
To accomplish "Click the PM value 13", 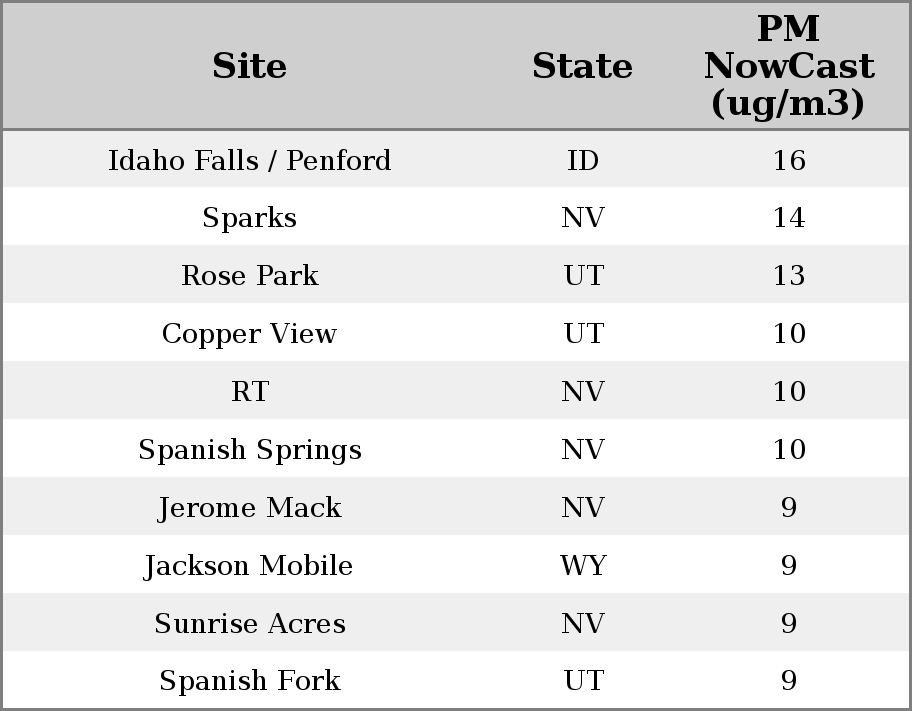I will (788, 276).
